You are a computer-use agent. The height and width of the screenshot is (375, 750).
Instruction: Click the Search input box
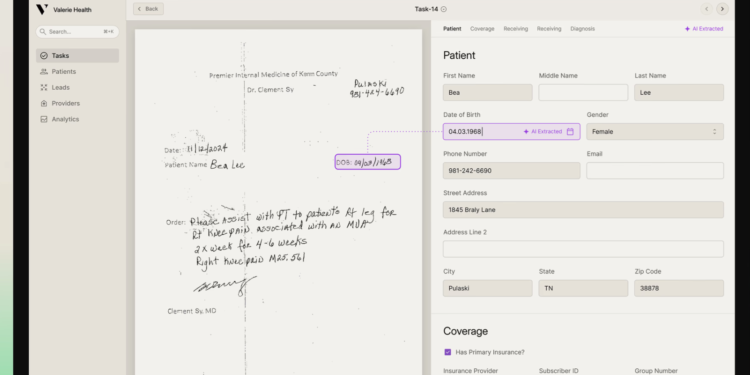tap(77, 32)
